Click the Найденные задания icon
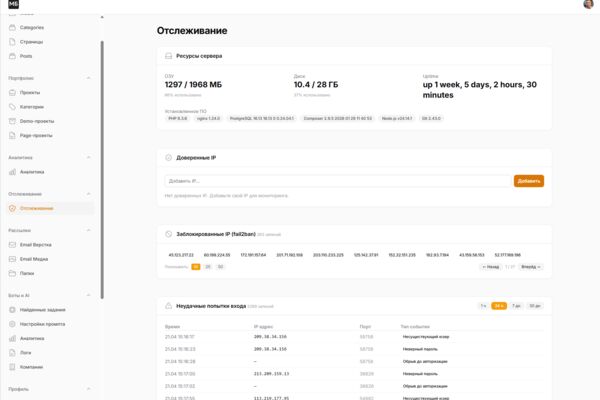 12,310
